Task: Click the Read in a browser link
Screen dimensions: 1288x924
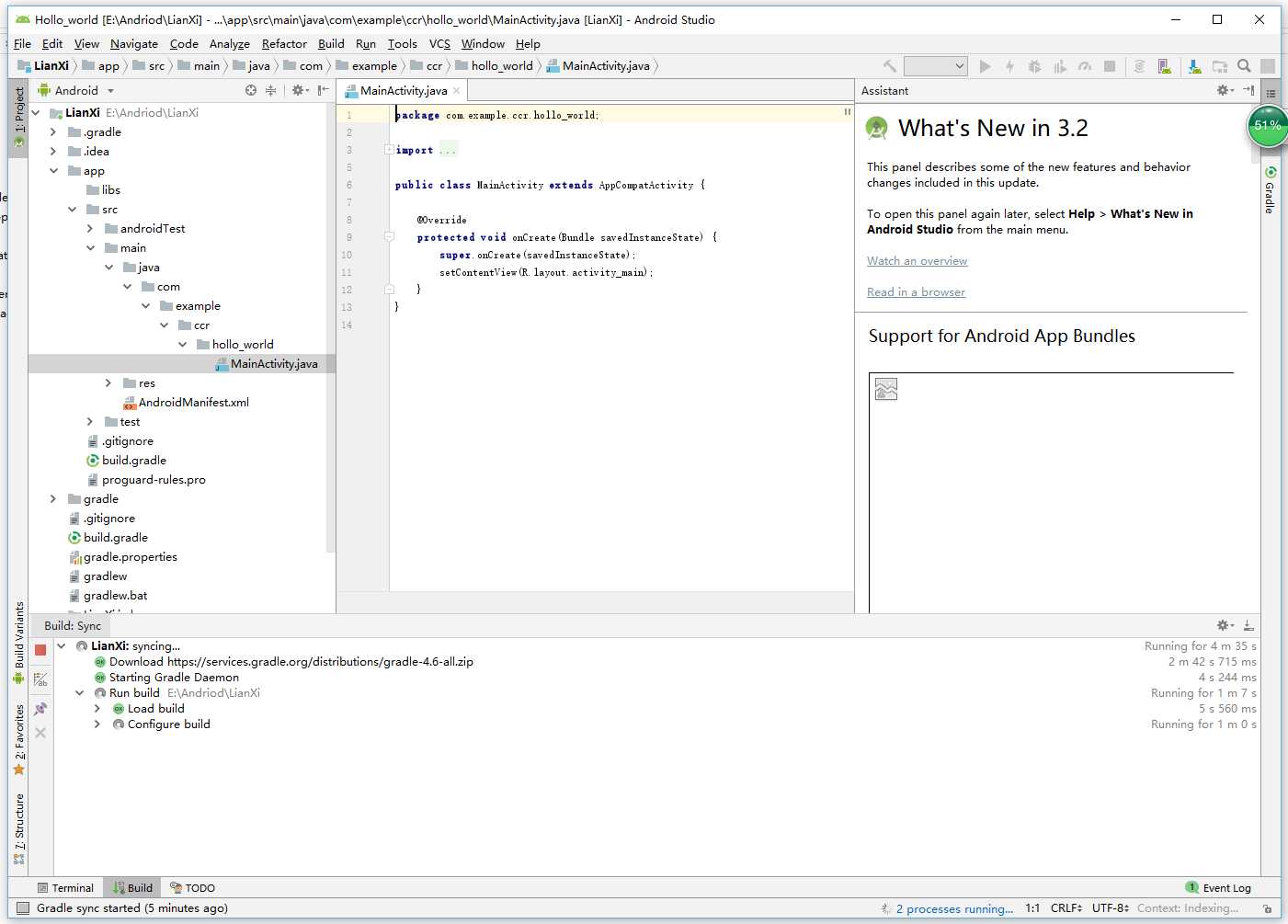Action: tap(916, 292)
